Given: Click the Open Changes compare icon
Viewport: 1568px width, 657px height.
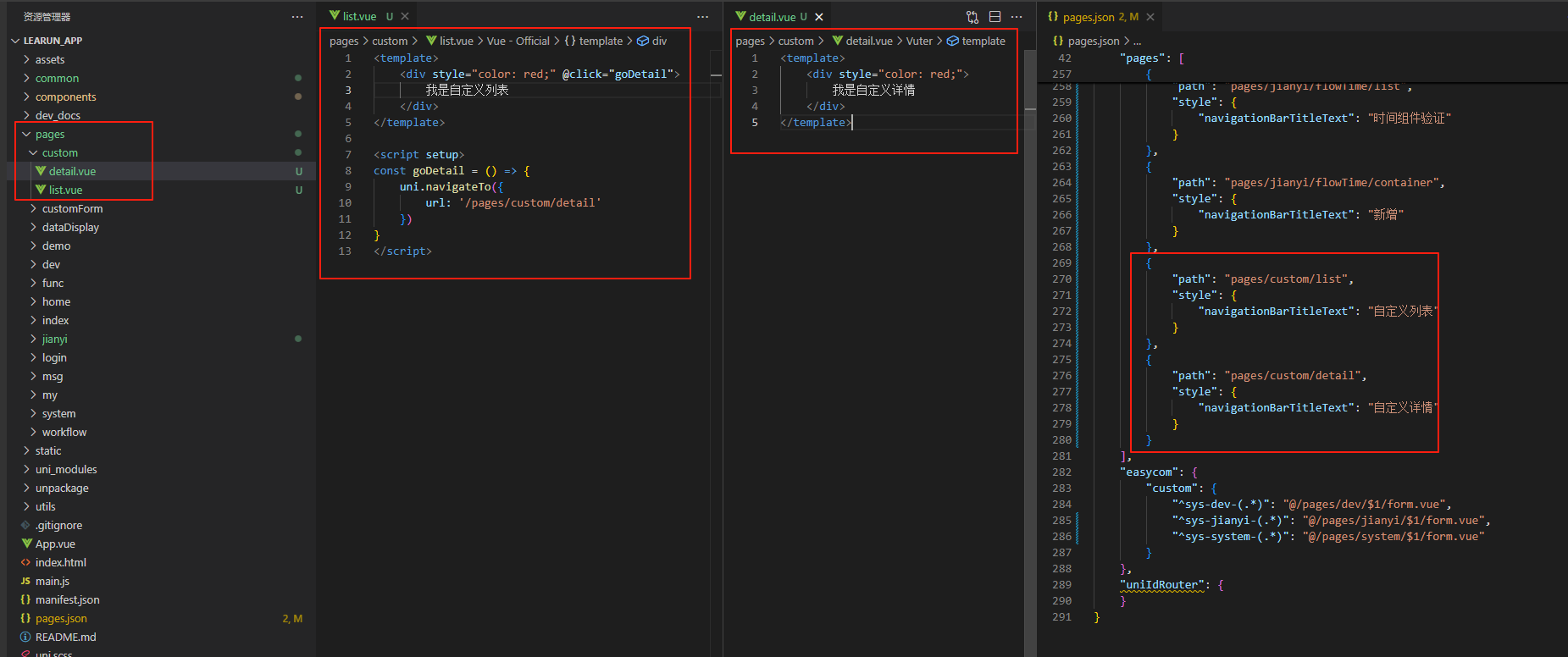Looking at the screenshot, I should pos(972,17).
